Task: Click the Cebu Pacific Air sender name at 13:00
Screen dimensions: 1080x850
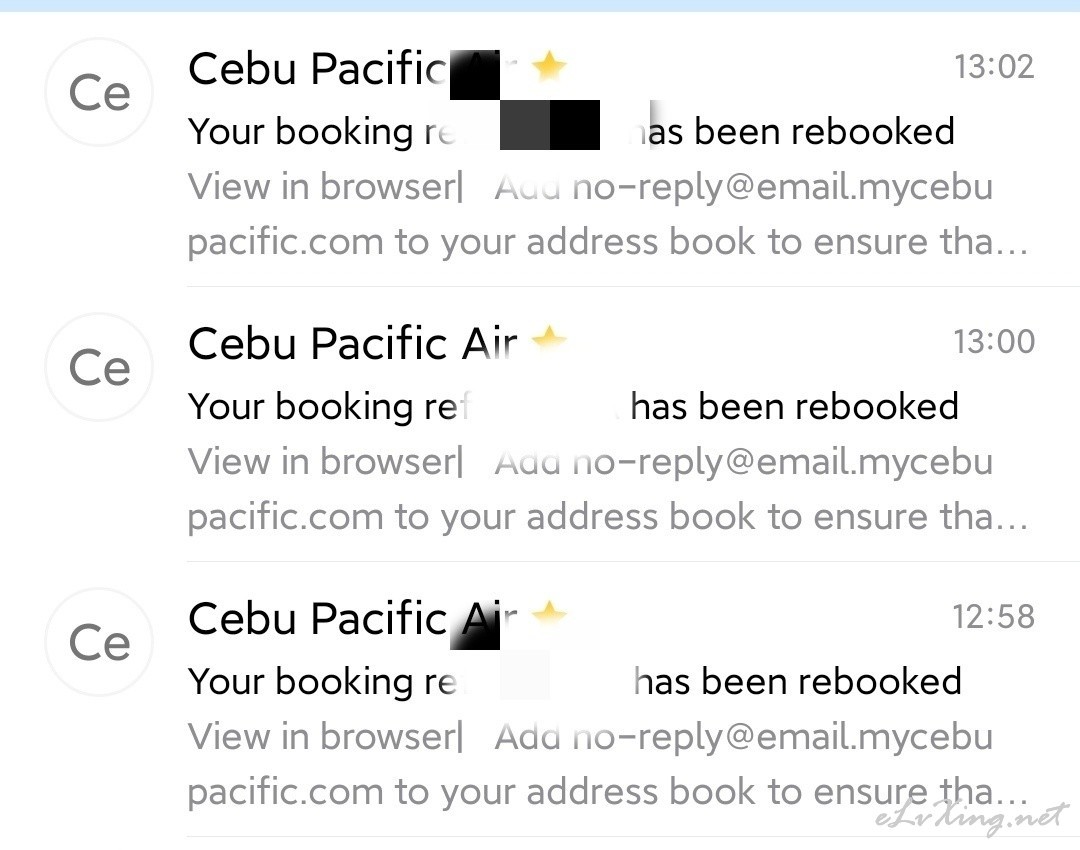Action: point(352,343)
